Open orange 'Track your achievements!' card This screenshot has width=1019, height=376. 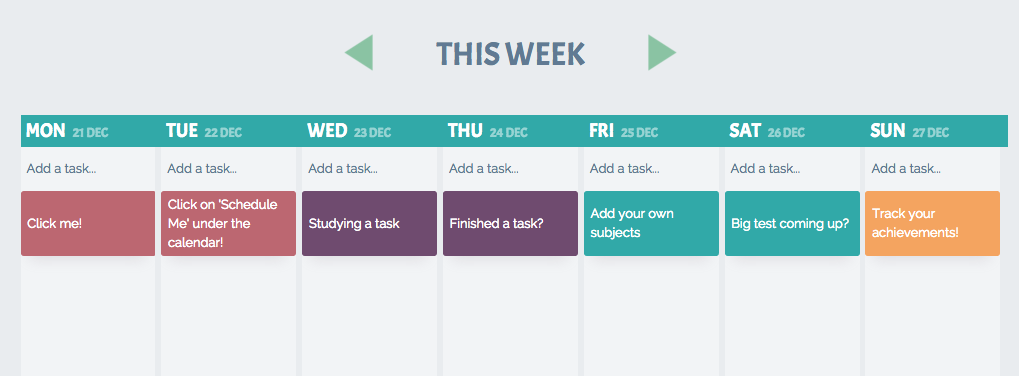[x=932, y=223]
